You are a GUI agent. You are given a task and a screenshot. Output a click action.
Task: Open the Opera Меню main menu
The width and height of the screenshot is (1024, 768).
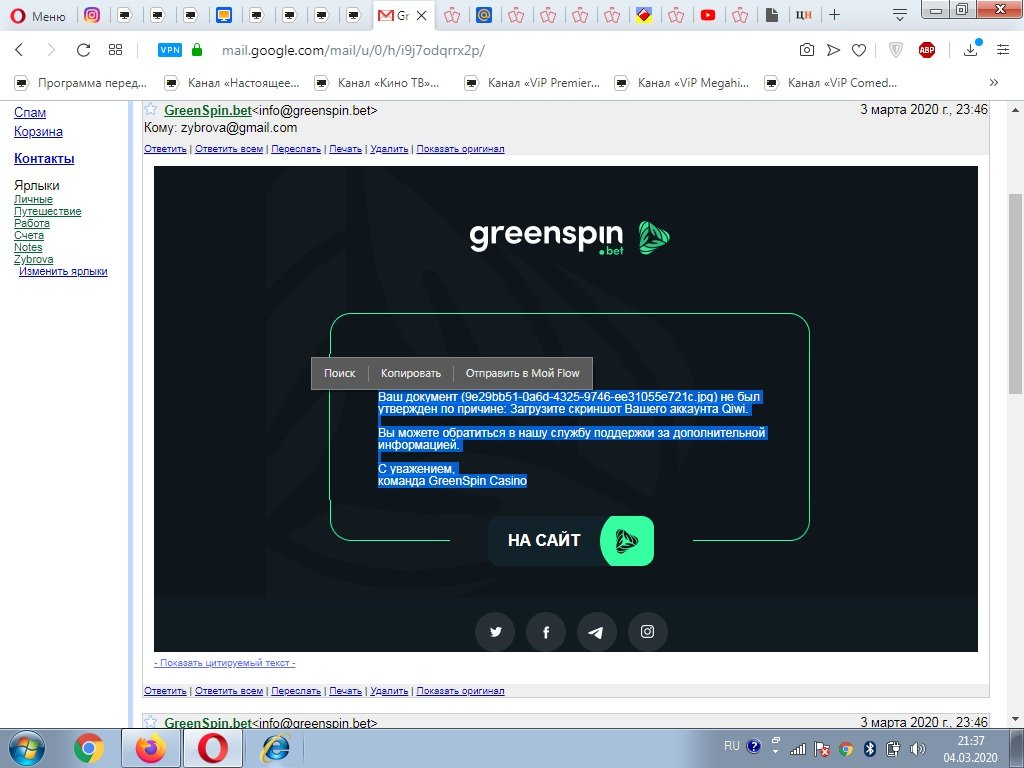[x=37, y=15]
